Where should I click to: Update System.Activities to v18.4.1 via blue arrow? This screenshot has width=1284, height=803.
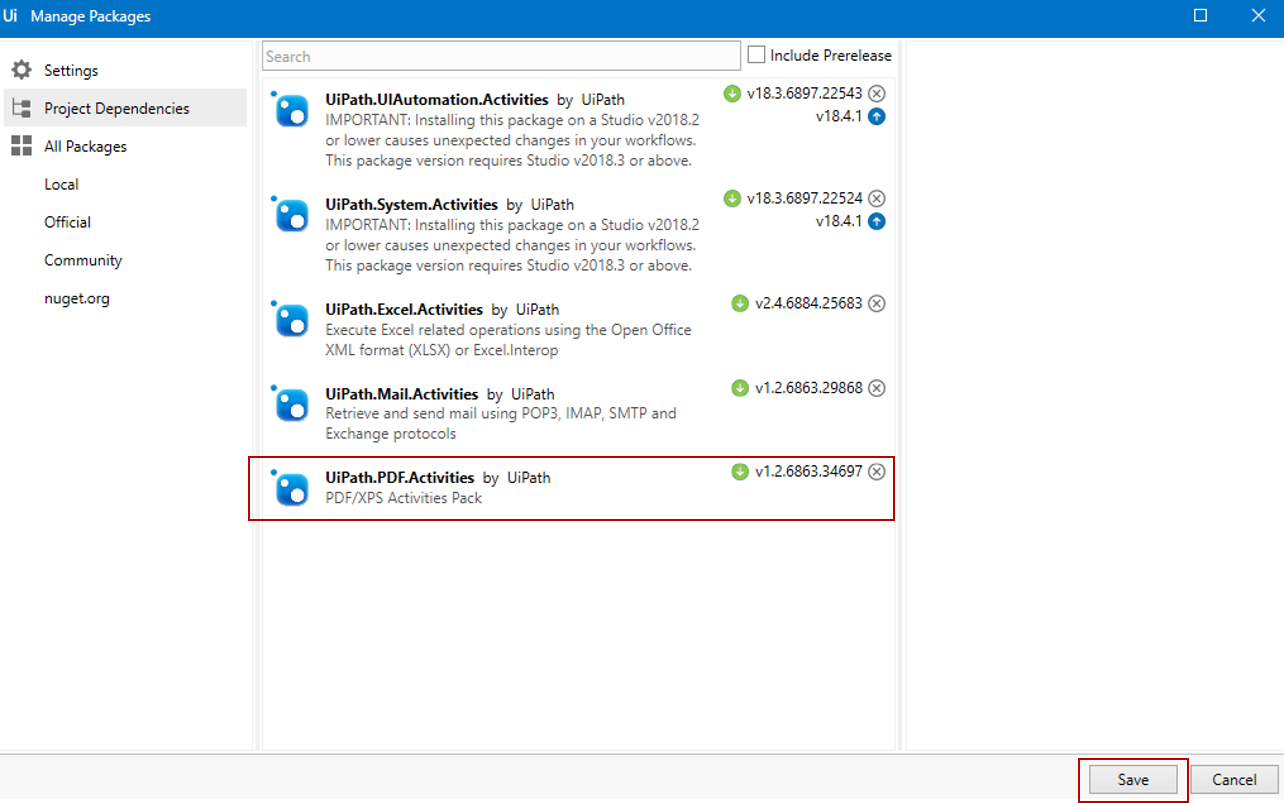click(x=877, y=221)
